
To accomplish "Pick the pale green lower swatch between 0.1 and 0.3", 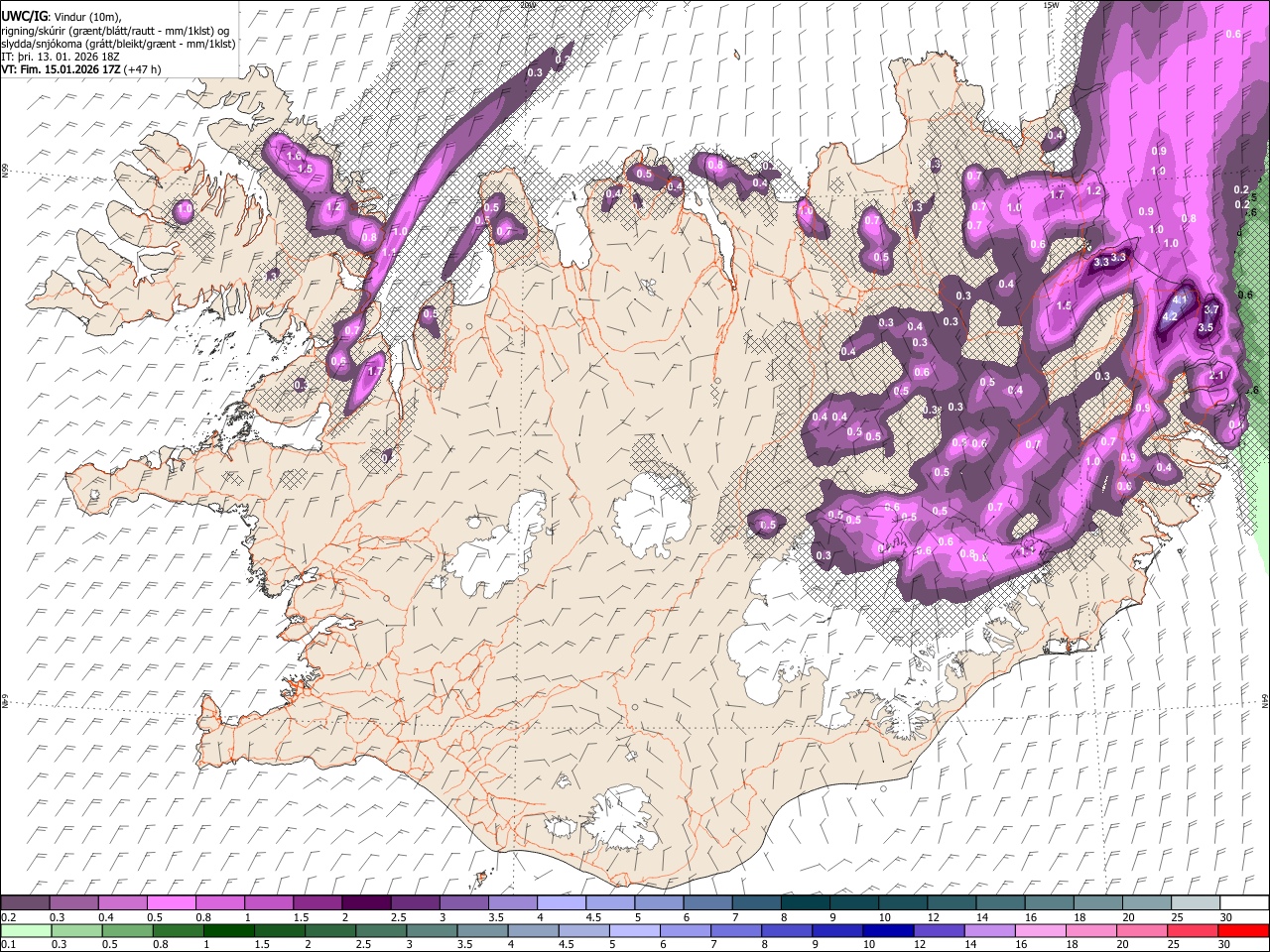I will [25, 931].
